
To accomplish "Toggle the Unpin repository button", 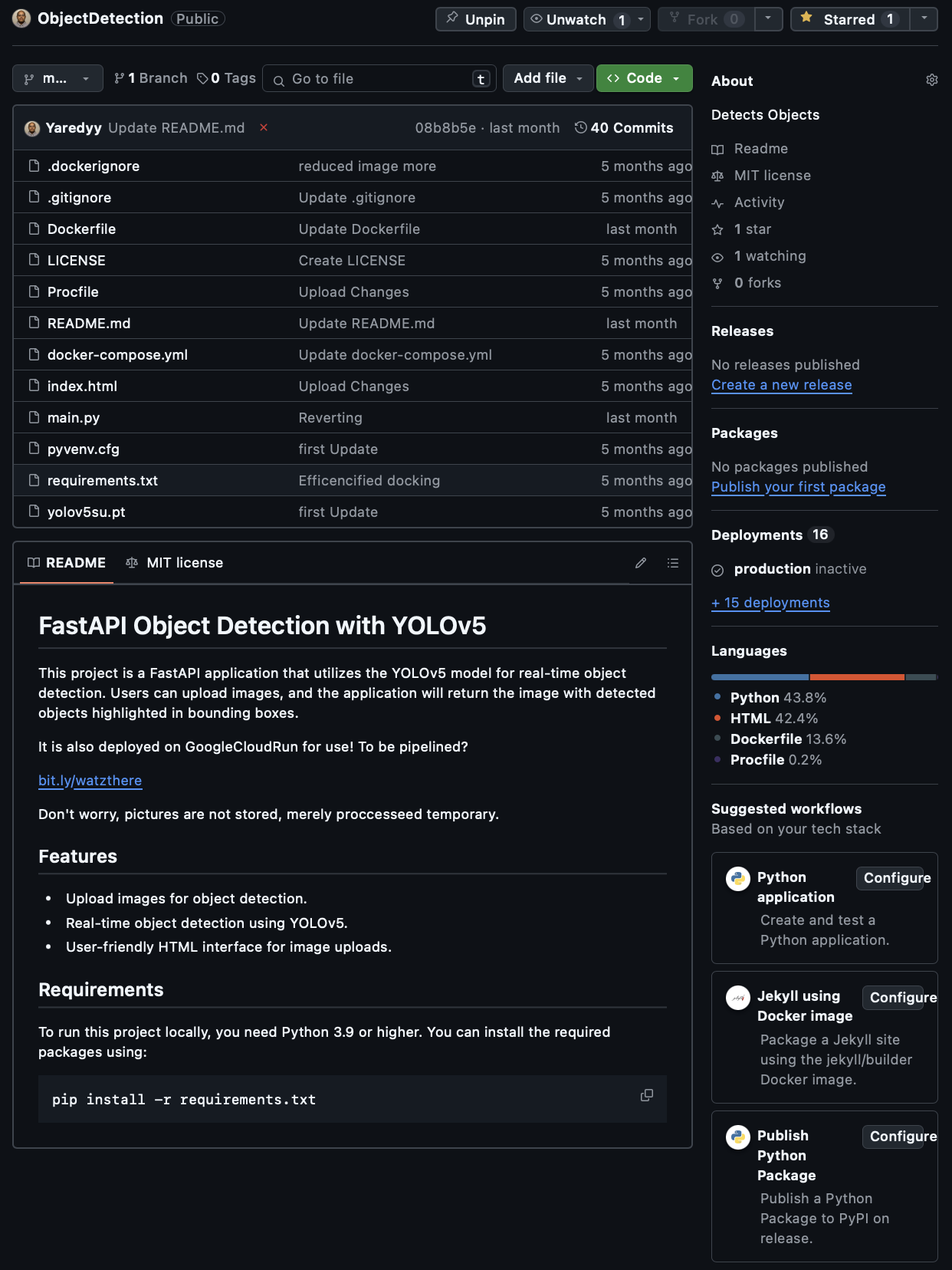I will point(476,19).
